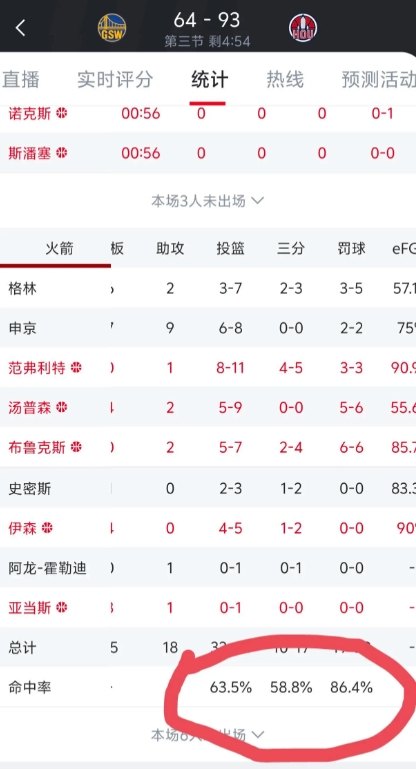Tap the back arrow icon

(x=20, y=28)
